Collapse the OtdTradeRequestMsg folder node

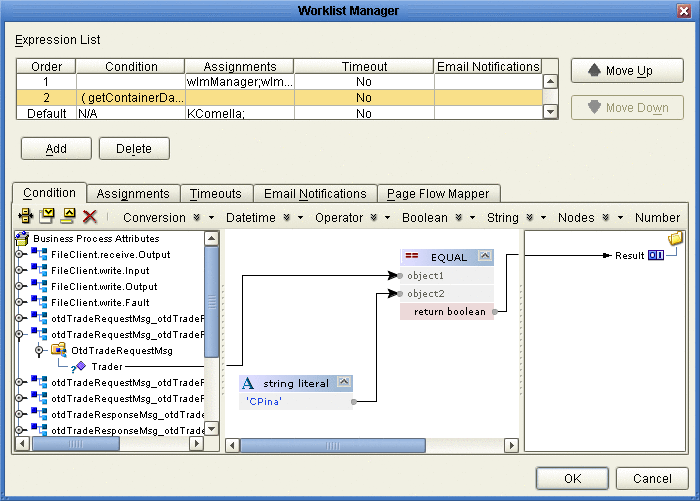tap(39, 351)
